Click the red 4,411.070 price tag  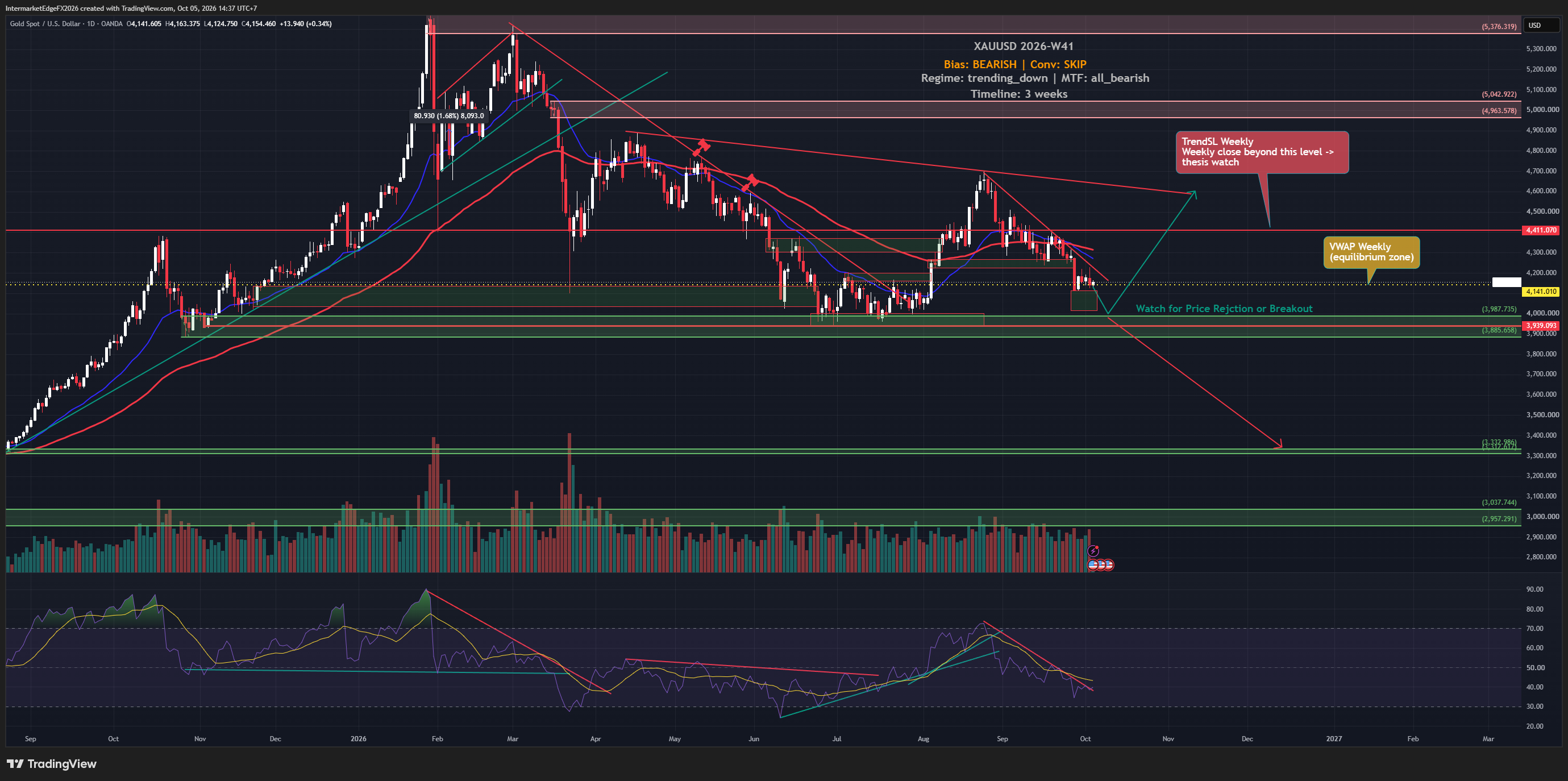(1541, 230)
